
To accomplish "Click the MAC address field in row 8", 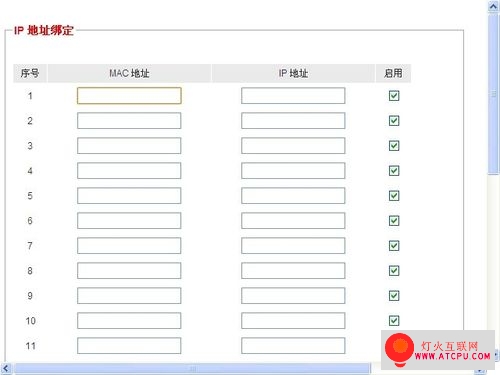I will [x=129, y=271].
